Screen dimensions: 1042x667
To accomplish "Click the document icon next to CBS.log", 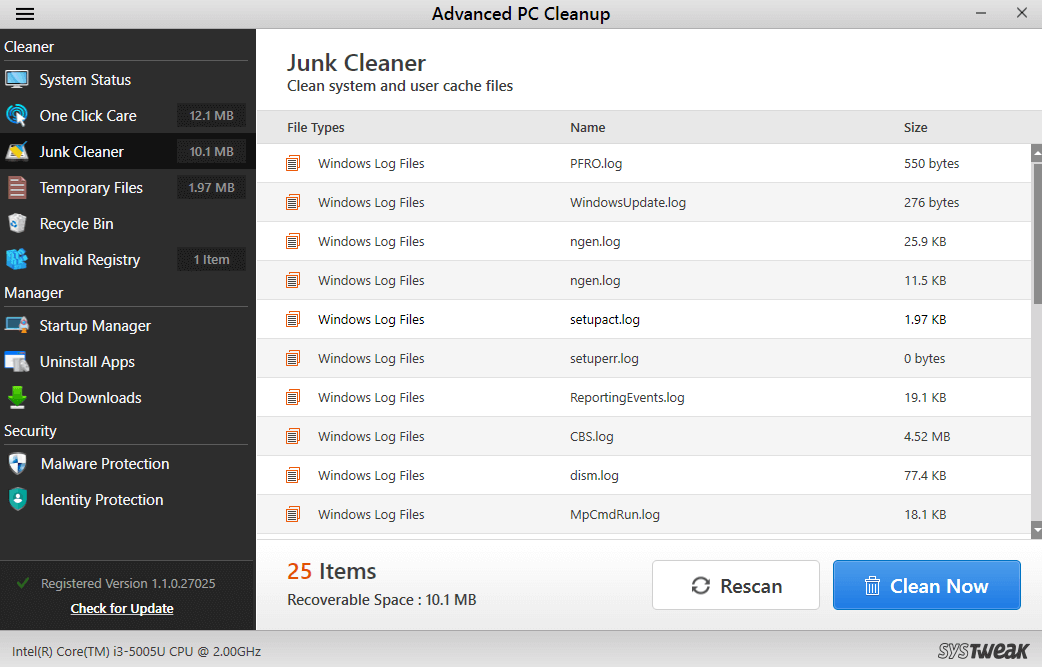I will click(x=293, y=436).
